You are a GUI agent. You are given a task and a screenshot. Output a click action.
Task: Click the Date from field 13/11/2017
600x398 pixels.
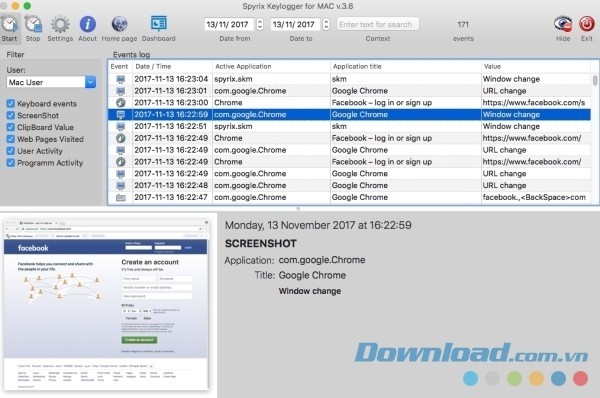pos(229,24)
